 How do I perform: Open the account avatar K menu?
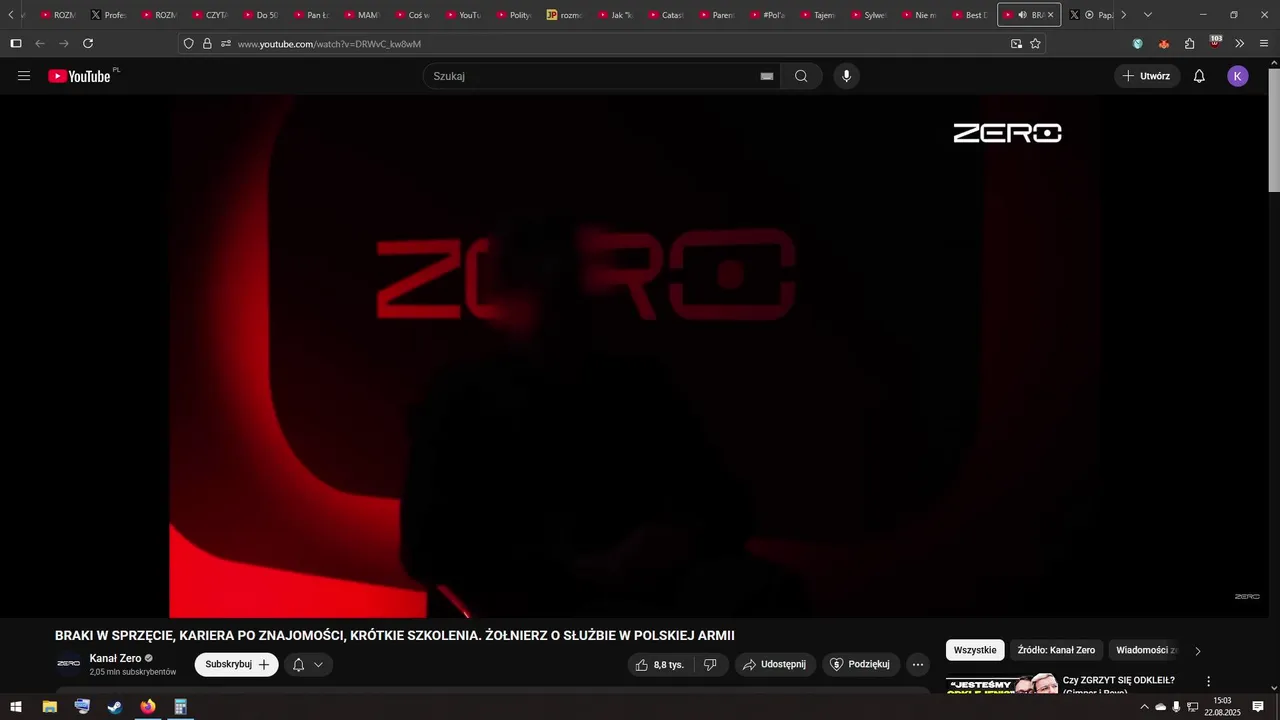click(1238, 76)
